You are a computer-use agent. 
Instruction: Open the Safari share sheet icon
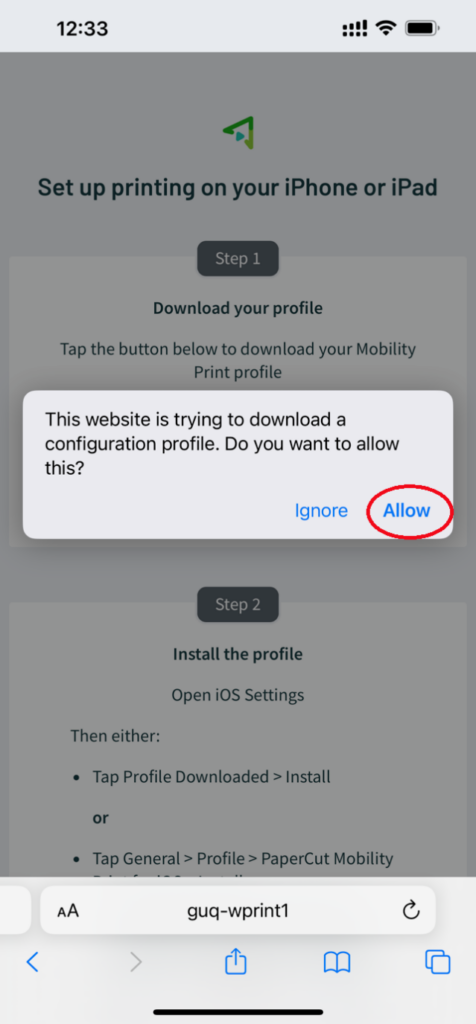[x=236, y=961]
